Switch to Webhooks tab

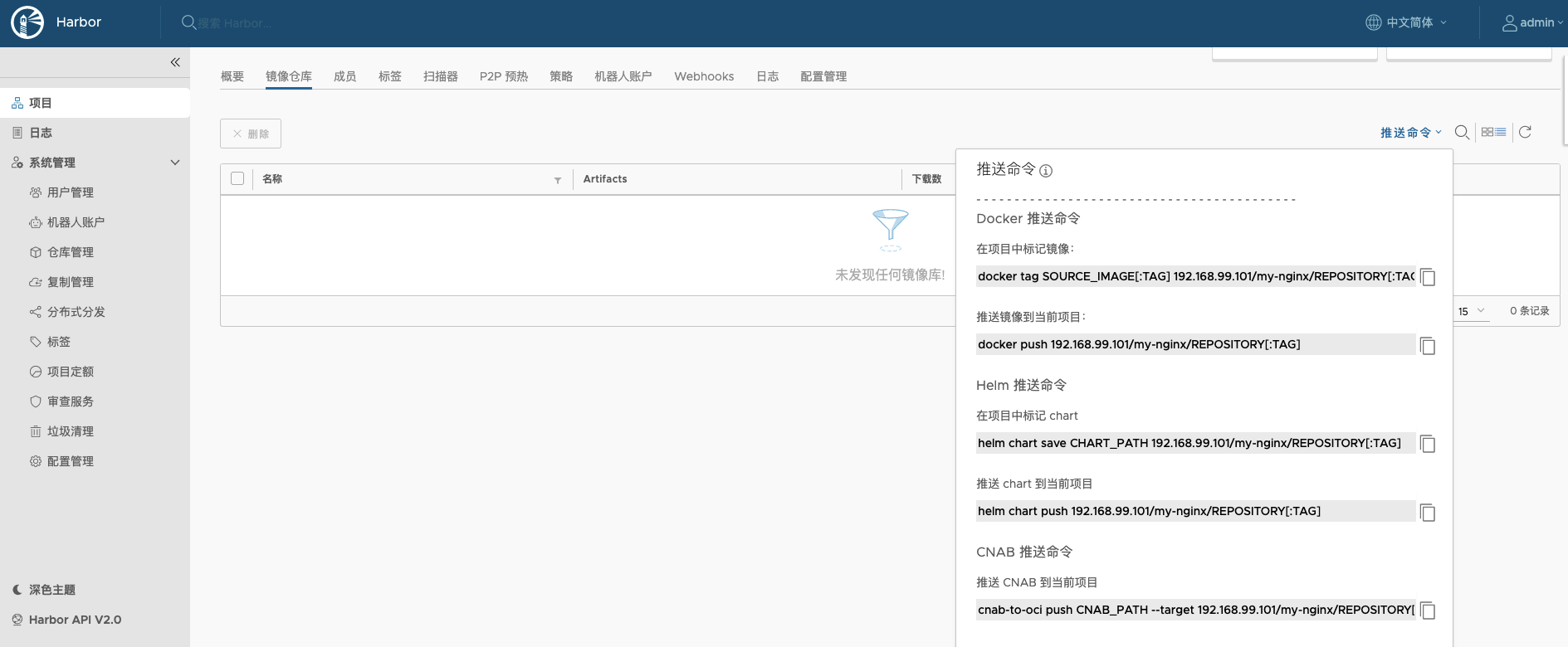(x=704, y=76)
